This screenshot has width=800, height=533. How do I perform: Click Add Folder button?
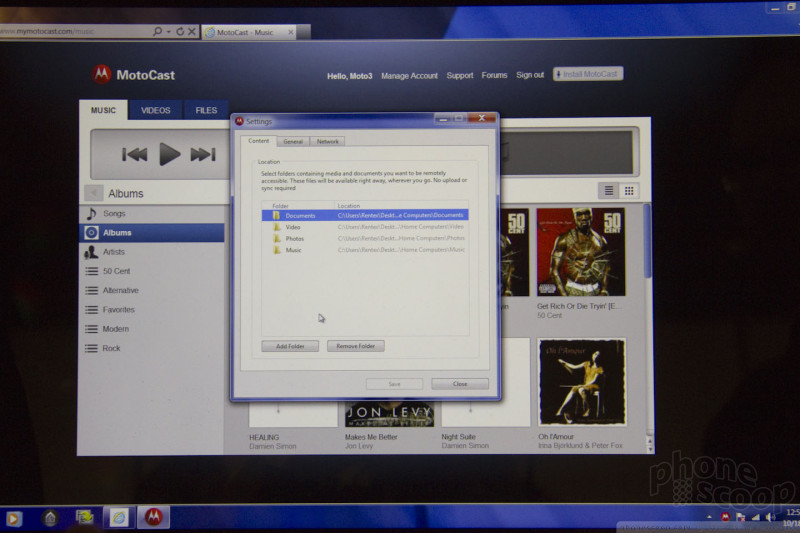pyautogui.click(x=290, y=346)
